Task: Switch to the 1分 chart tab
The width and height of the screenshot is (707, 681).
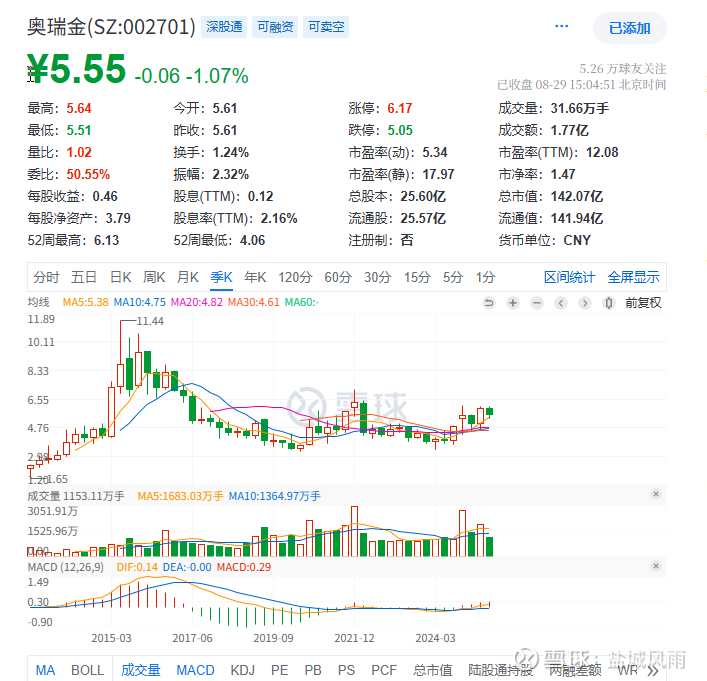Action: pos(486,277)
